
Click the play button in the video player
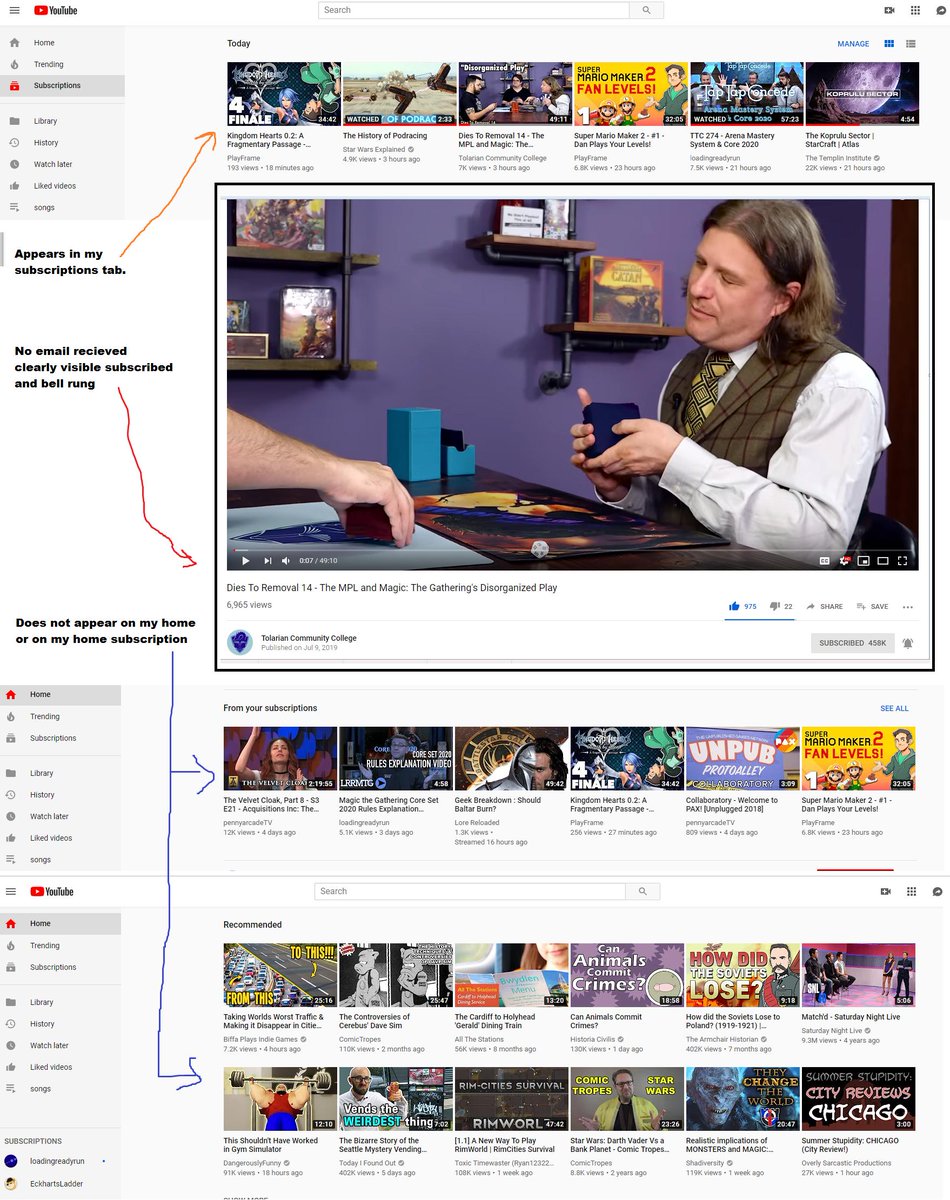point(246,561)
